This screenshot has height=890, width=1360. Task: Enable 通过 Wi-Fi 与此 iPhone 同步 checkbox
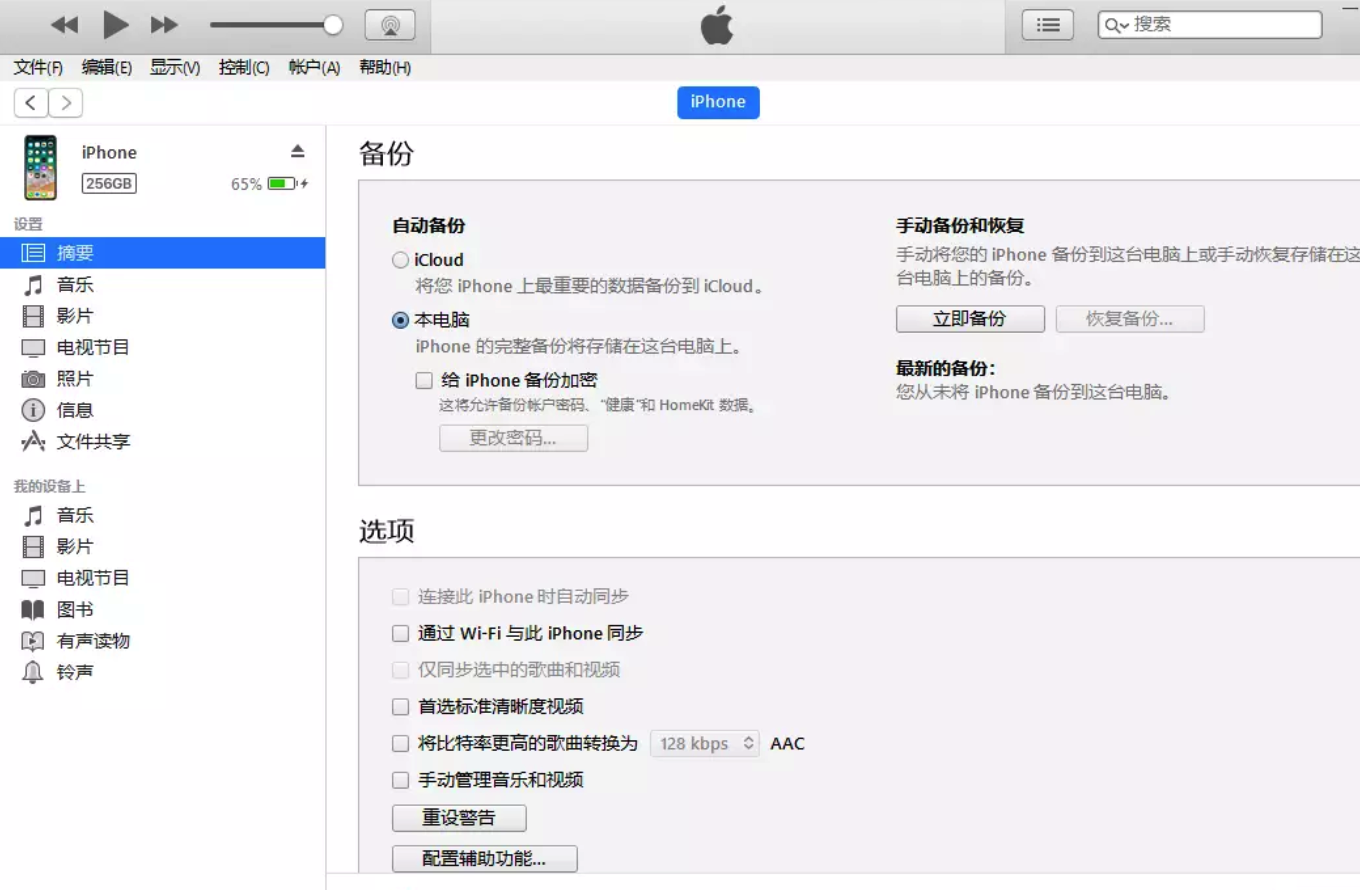coord(401,633)
